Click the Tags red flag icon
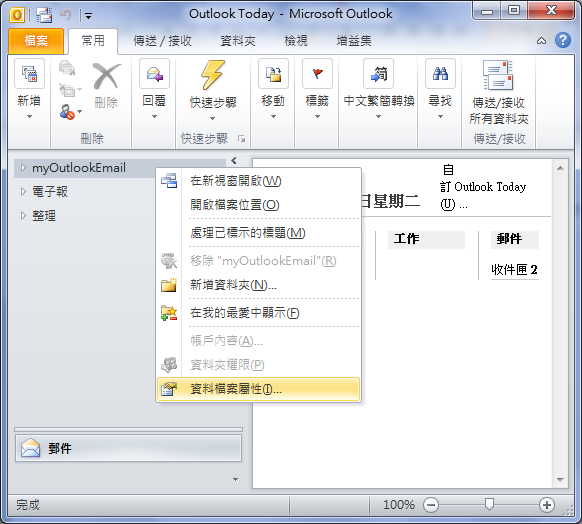The image size is (582, 524). point(317,73)
